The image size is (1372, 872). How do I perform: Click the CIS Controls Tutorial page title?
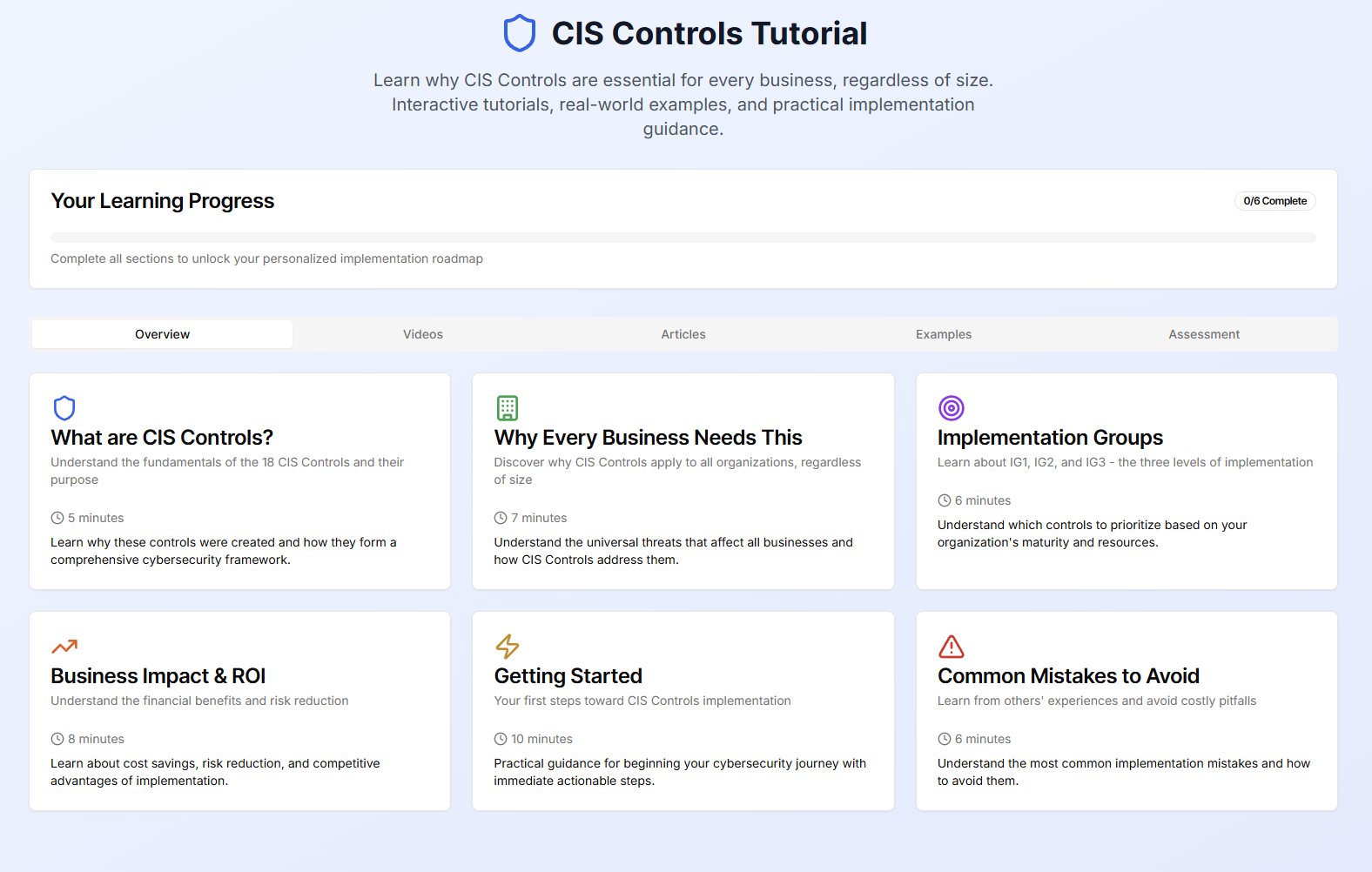pyautogui.click(x=710, y=34)
